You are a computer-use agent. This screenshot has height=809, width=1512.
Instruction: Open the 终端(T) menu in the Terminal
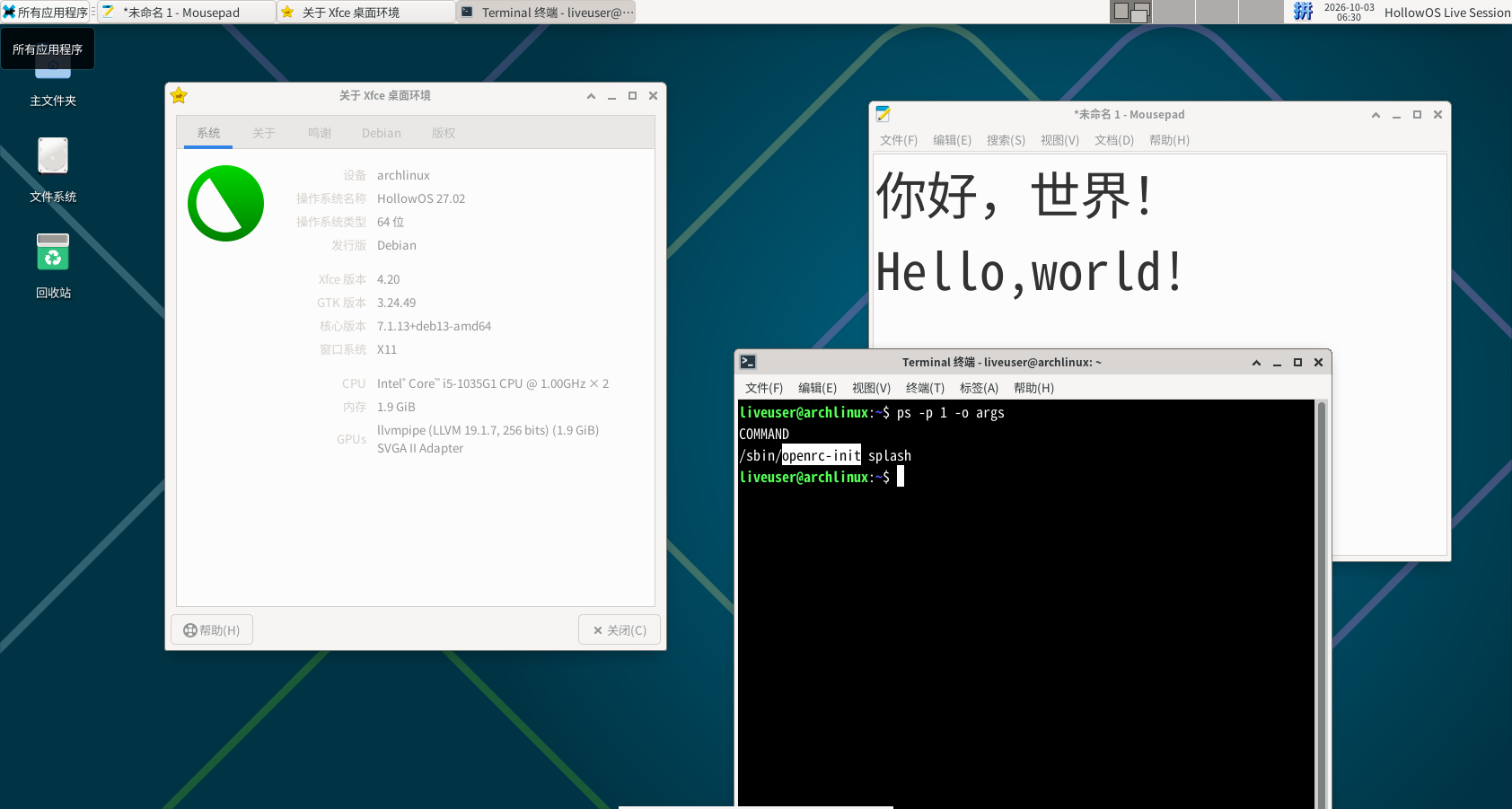point(925,388)
